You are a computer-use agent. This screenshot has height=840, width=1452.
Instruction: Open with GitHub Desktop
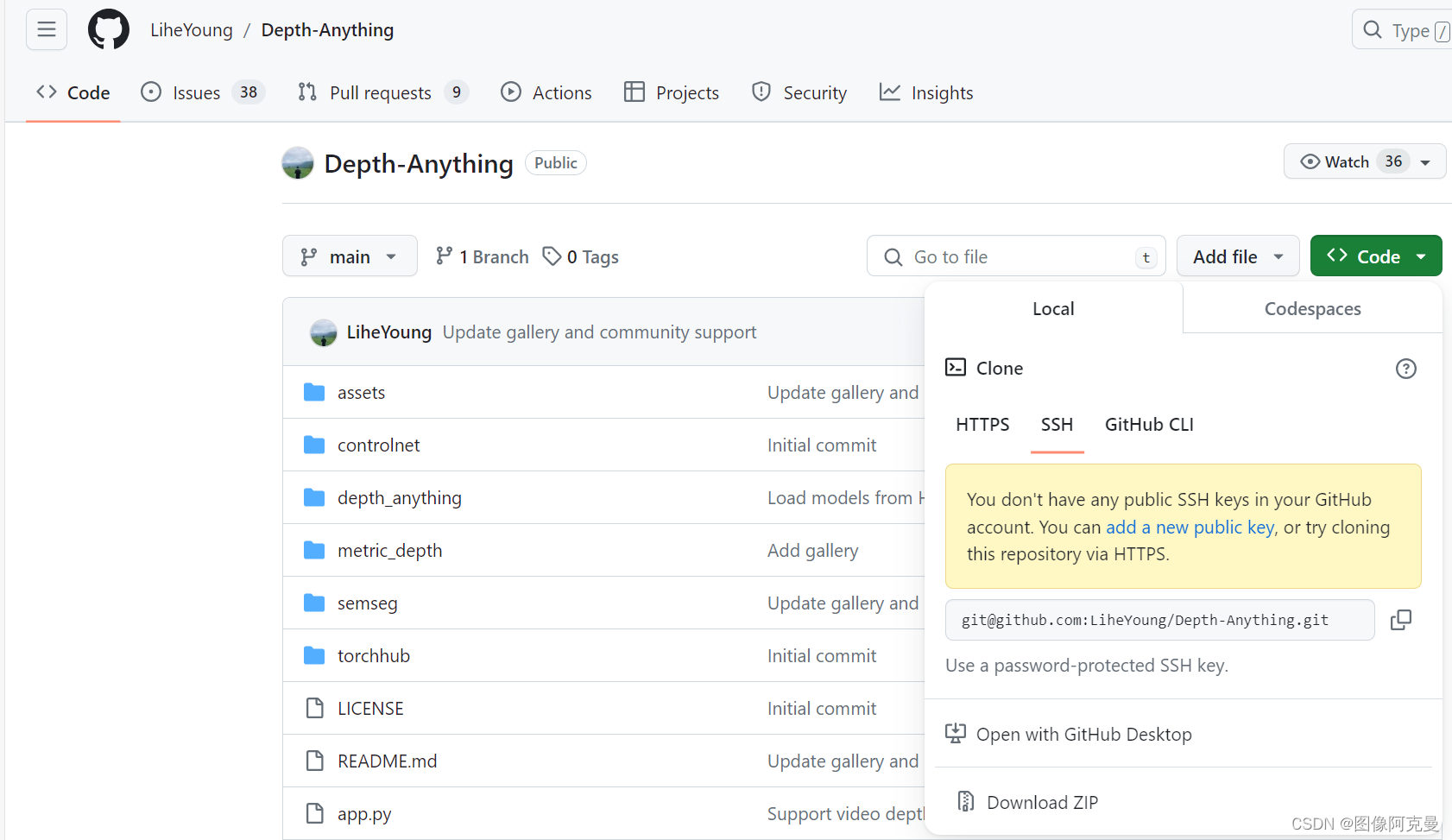[x=1084, y=733]
